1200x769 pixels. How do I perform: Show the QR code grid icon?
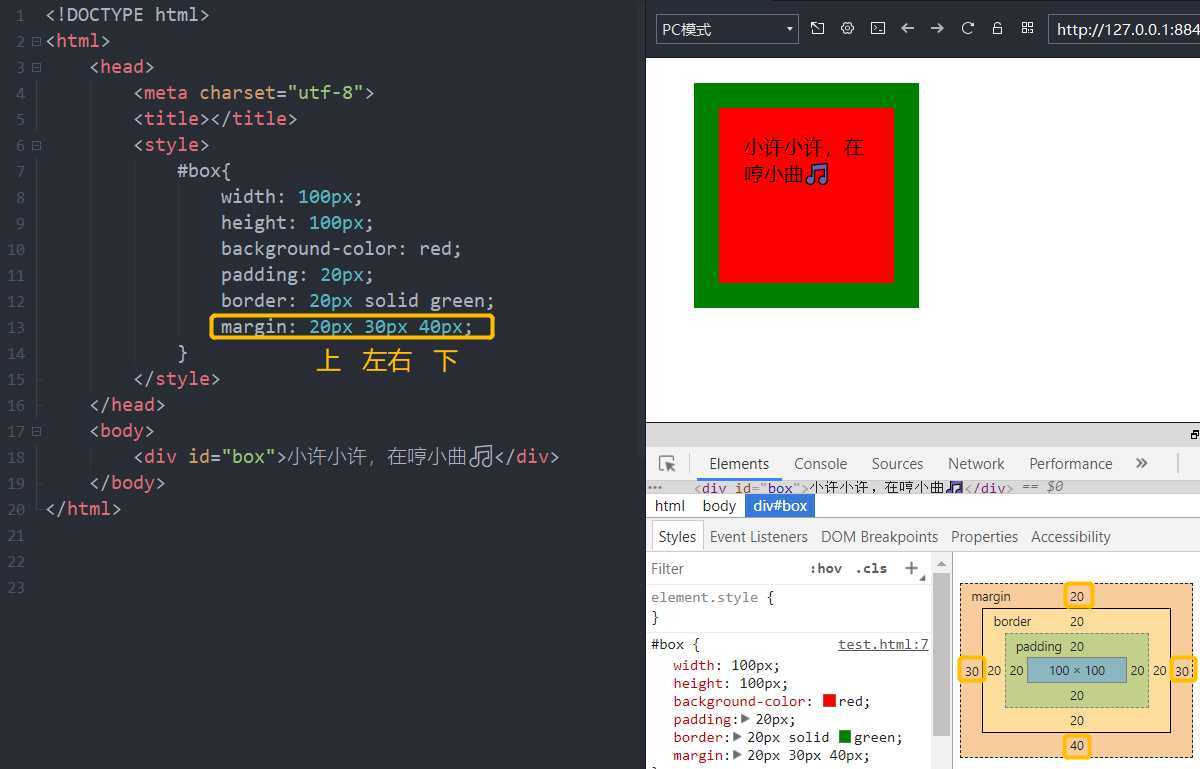click(x=1027, y=29)
